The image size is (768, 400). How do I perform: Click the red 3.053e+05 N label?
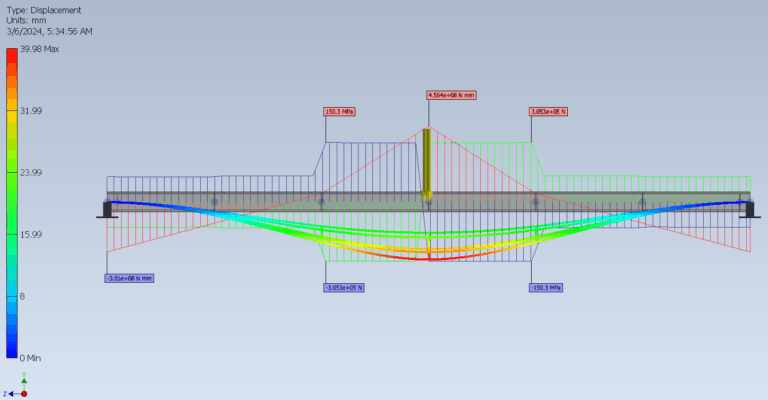coord(548,112)
